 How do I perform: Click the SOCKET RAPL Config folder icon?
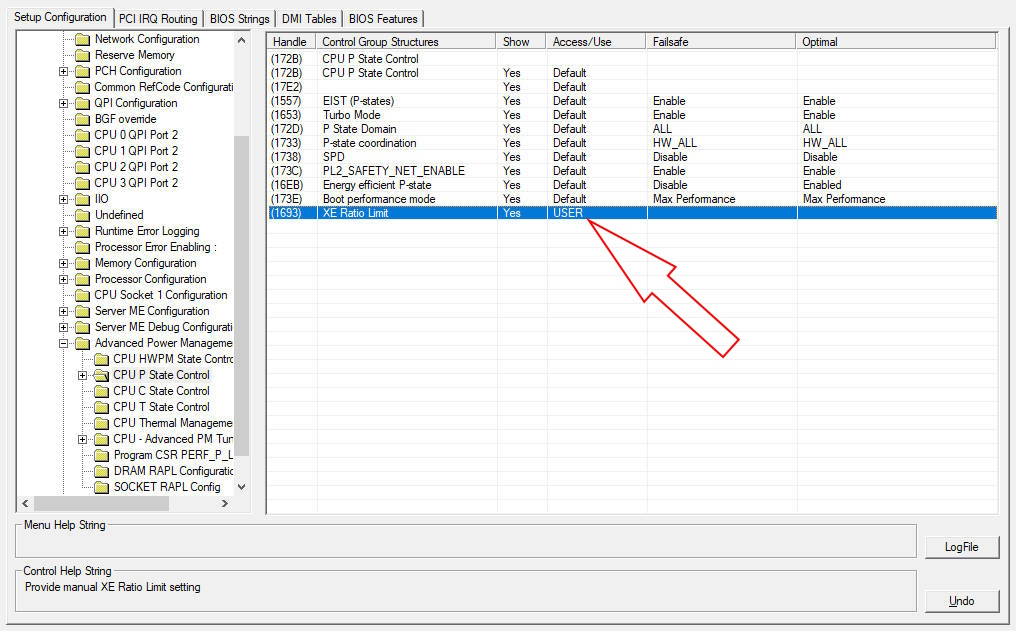[101, 487]
